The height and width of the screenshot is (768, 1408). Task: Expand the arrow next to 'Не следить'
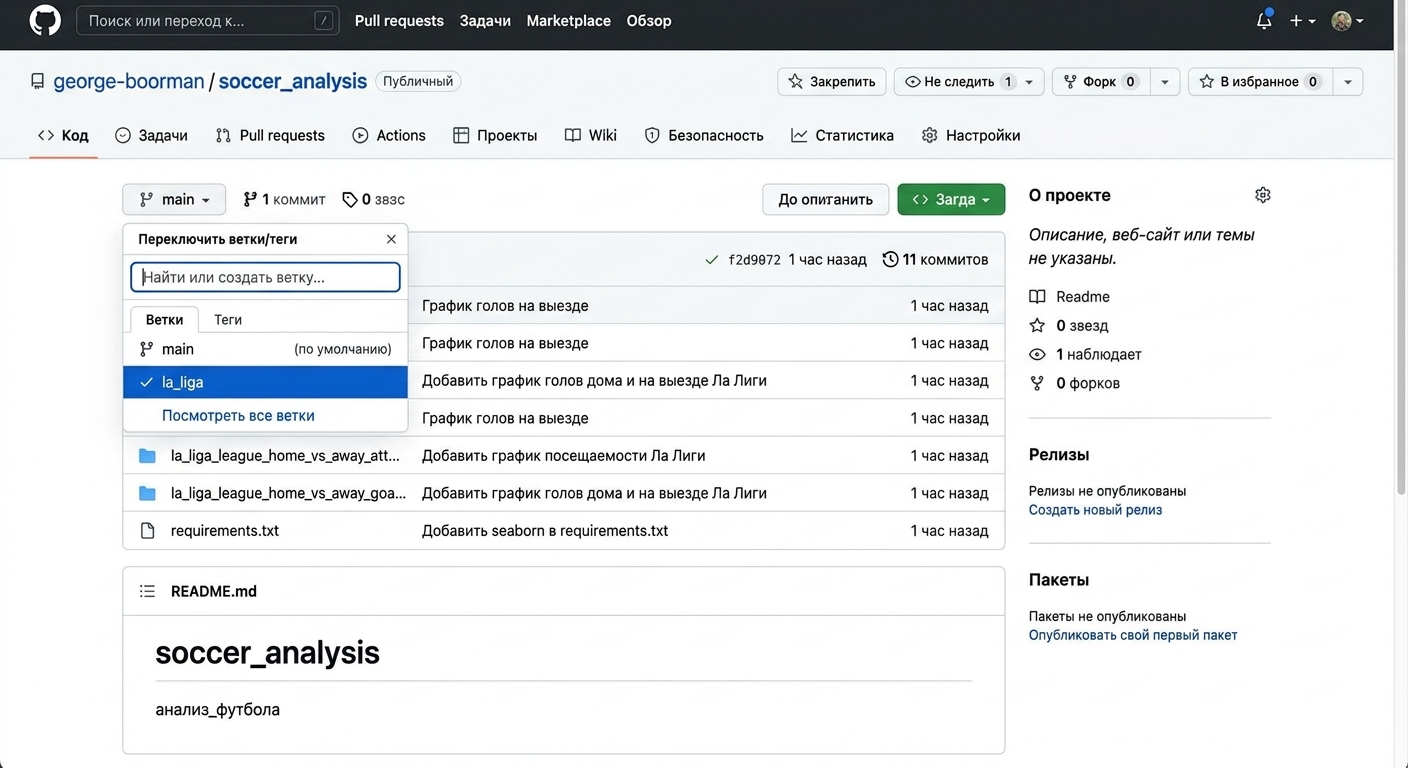pyautogui.click(x=1030, y=82)
